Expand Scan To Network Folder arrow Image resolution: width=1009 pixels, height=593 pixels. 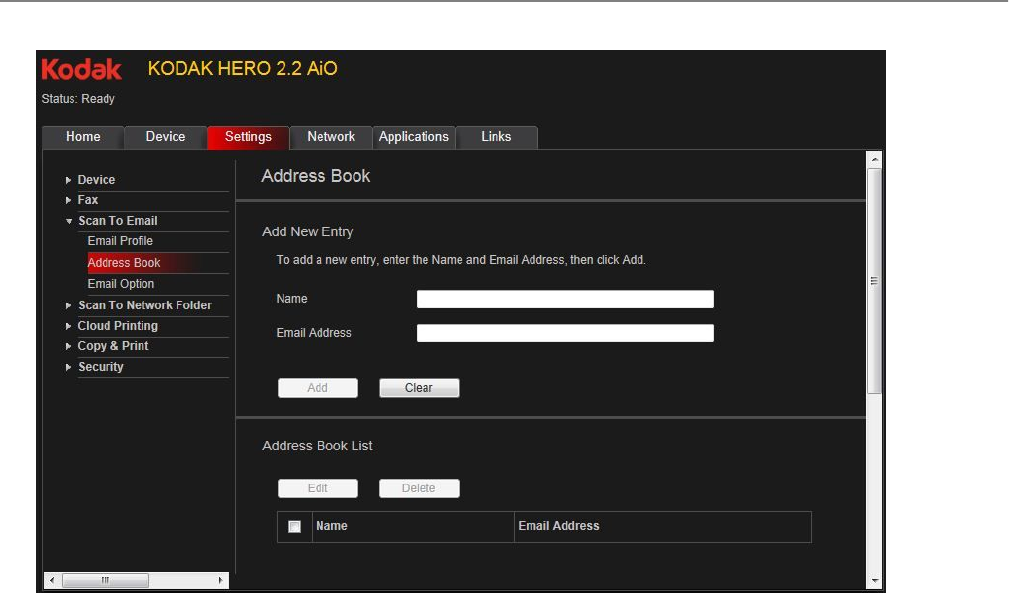tap(68, 306)
